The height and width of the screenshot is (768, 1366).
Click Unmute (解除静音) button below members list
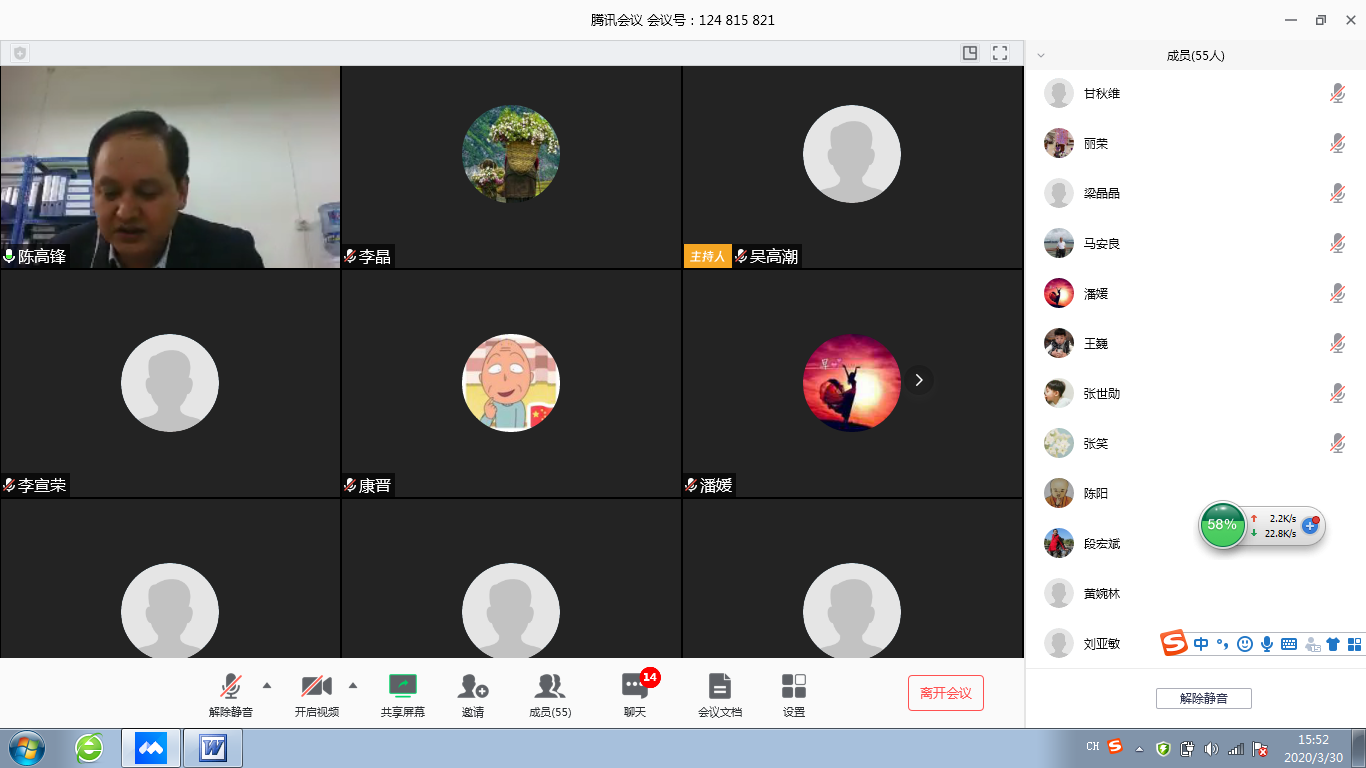(x=1203, y=699)
